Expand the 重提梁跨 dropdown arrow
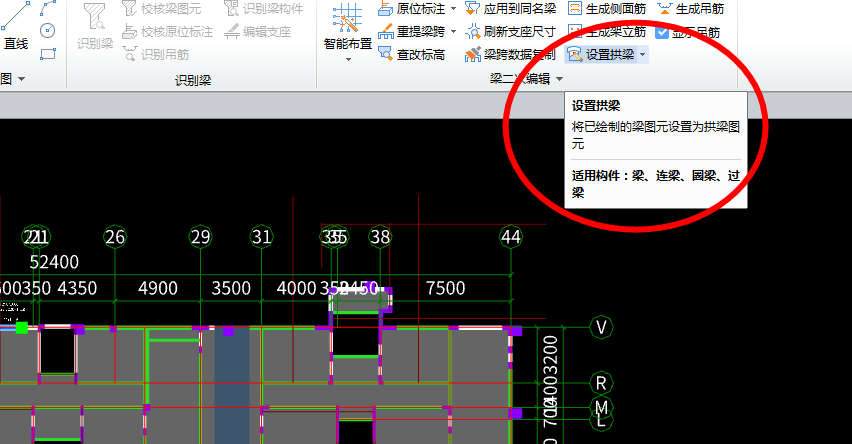The height and width of the screenshot is (444, 852). point(454,32)
